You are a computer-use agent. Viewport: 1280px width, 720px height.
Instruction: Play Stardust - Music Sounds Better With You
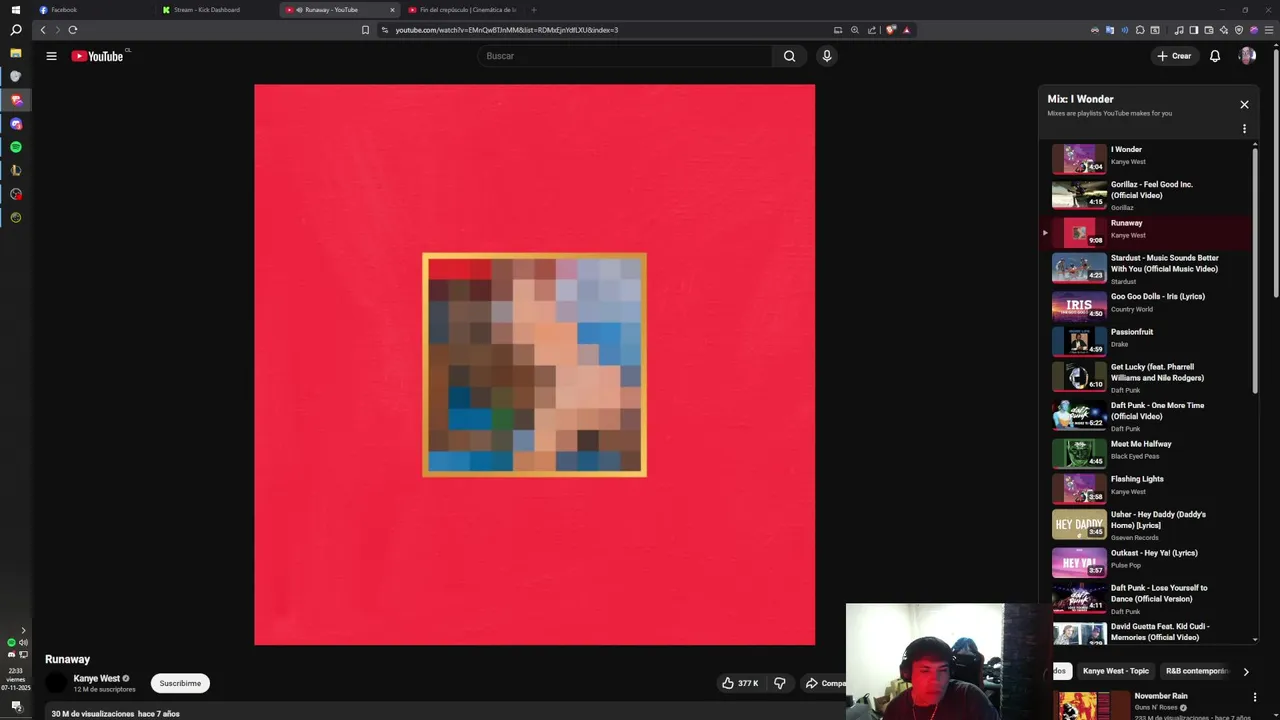point(1145,268)
